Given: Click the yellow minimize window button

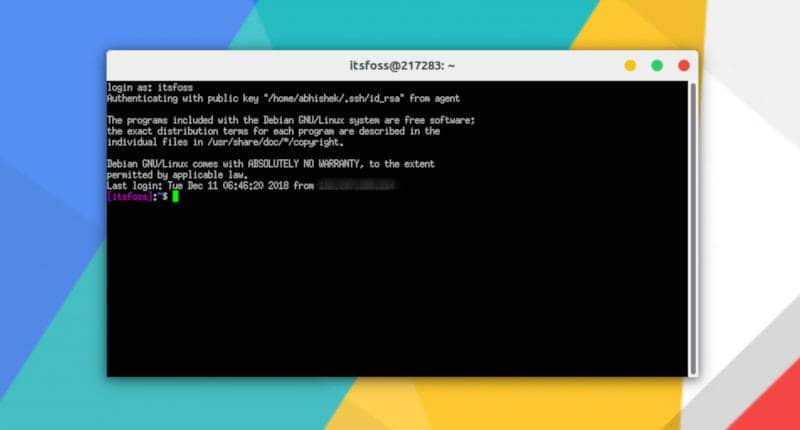Looking at the screenshot, I should (630, 66).
